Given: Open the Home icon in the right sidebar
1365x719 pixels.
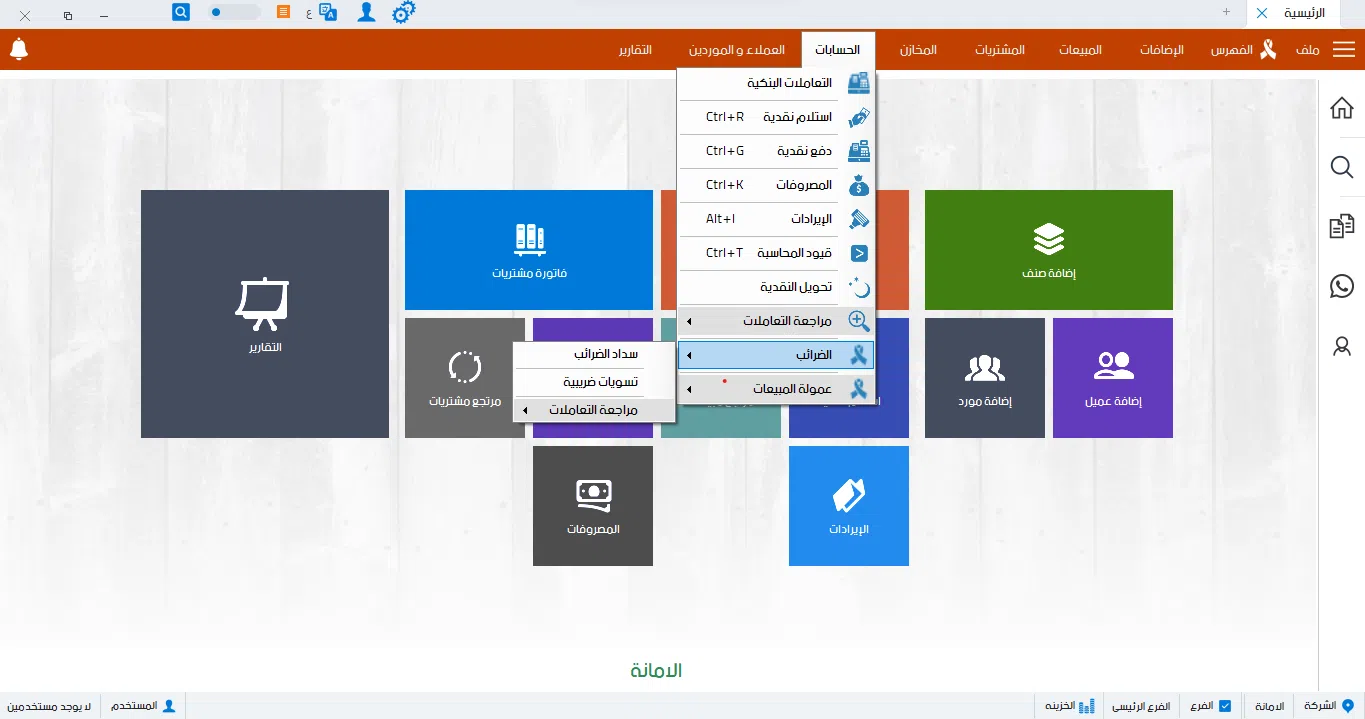Looking at the screenshot, I should 1341,107.
